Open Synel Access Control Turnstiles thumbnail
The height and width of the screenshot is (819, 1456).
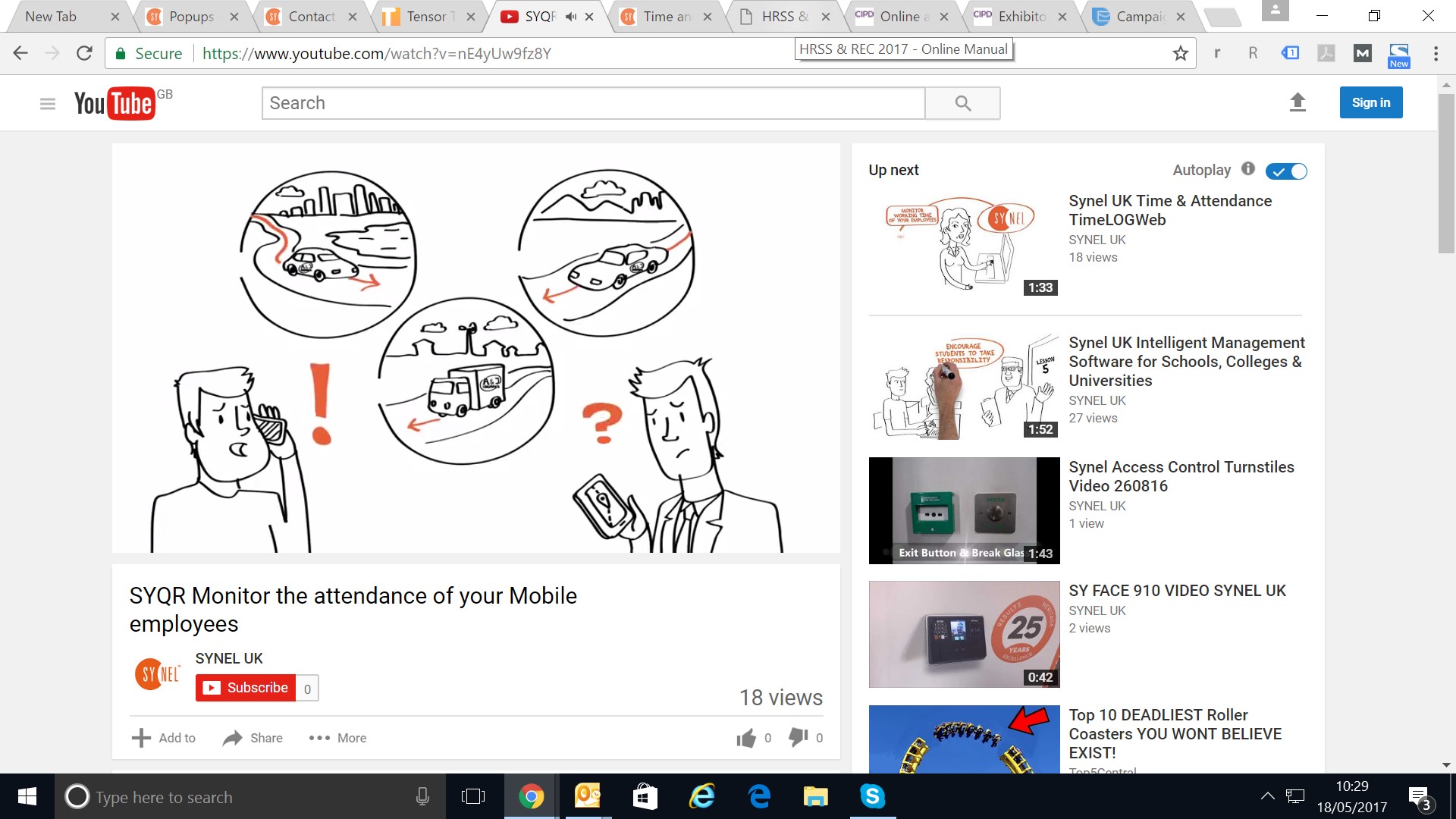coord(964,510)
